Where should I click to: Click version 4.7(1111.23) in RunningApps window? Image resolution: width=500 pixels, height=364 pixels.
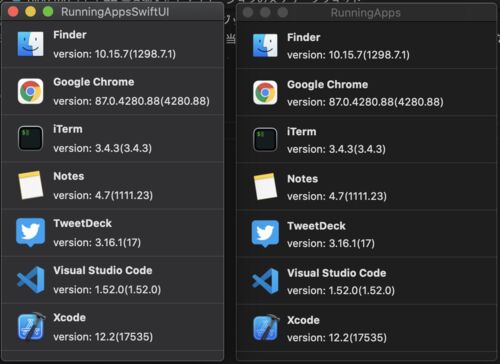point(337,196)
